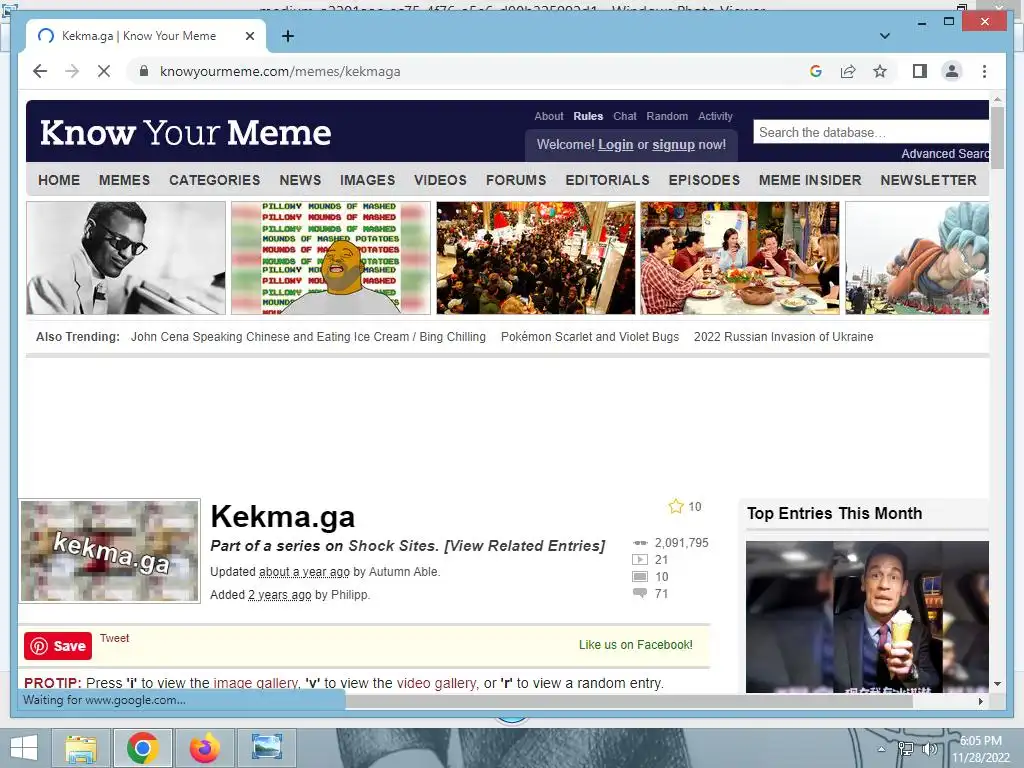Open MEME INSIDER page
This screenshot has height=768, width=1024.
tap(810, 180)
